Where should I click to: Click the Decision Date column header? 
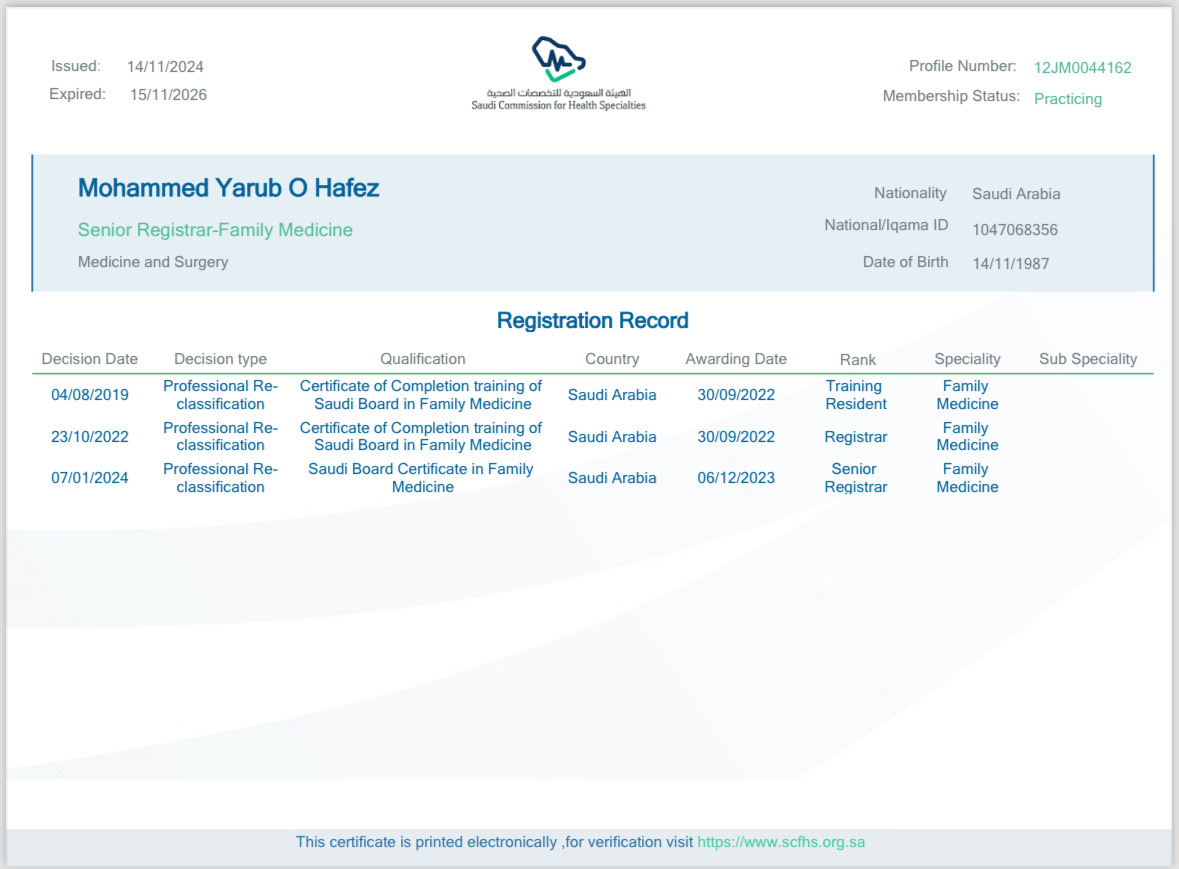90,359
